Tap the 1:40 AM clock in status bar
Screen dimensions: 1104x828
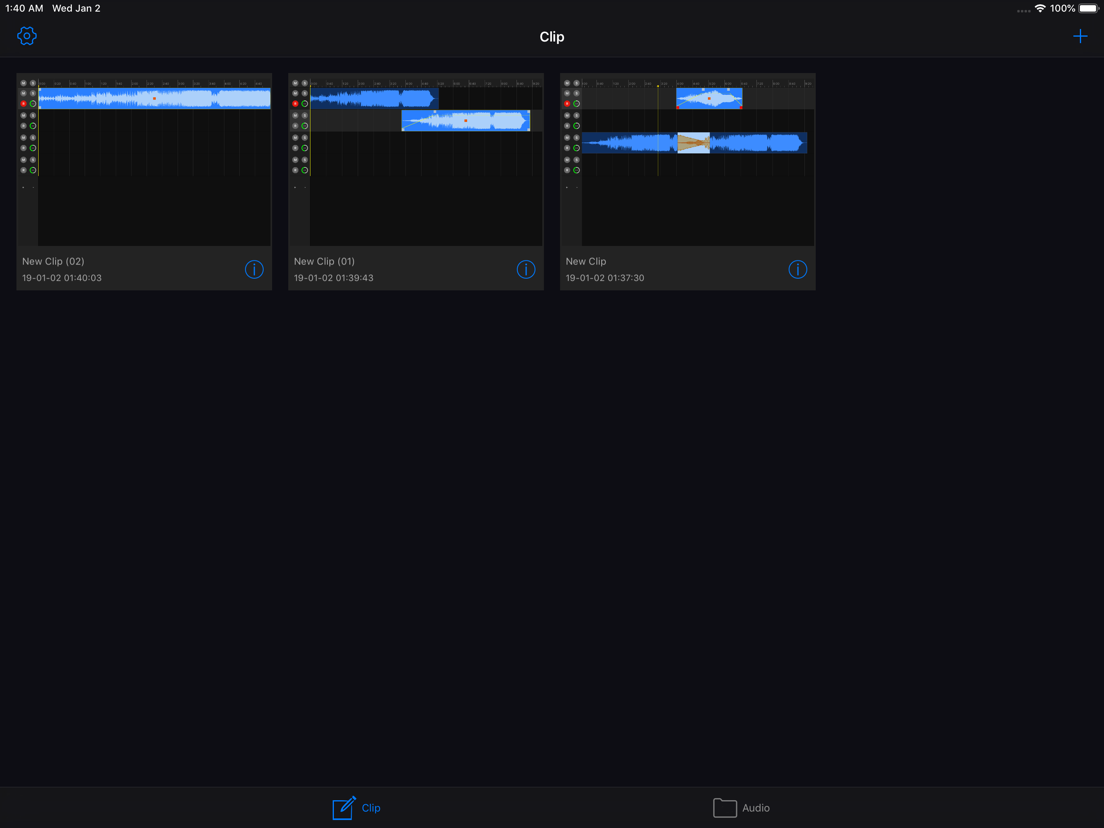click(25, 8)
